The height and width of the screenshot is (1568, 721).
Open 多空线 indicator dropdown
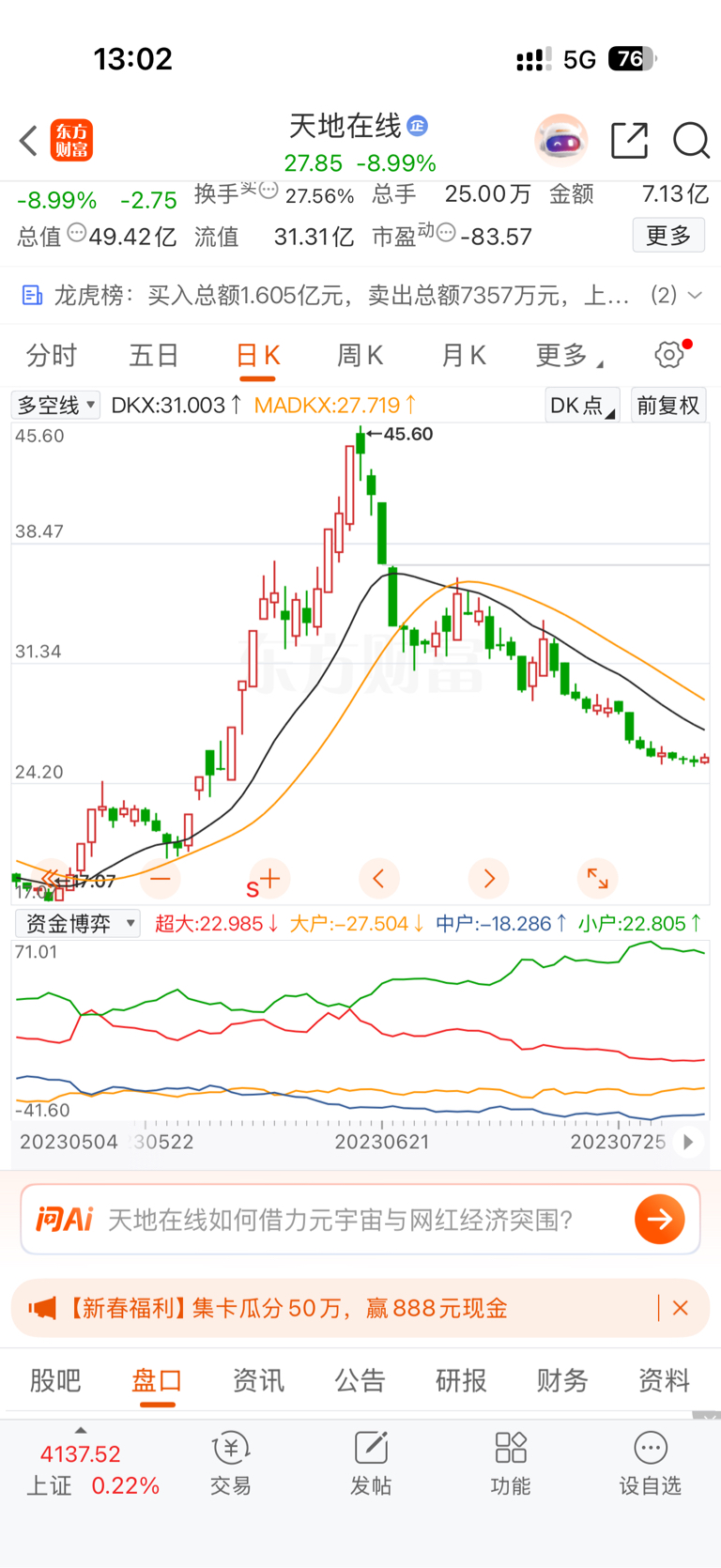tap(55, 405)
